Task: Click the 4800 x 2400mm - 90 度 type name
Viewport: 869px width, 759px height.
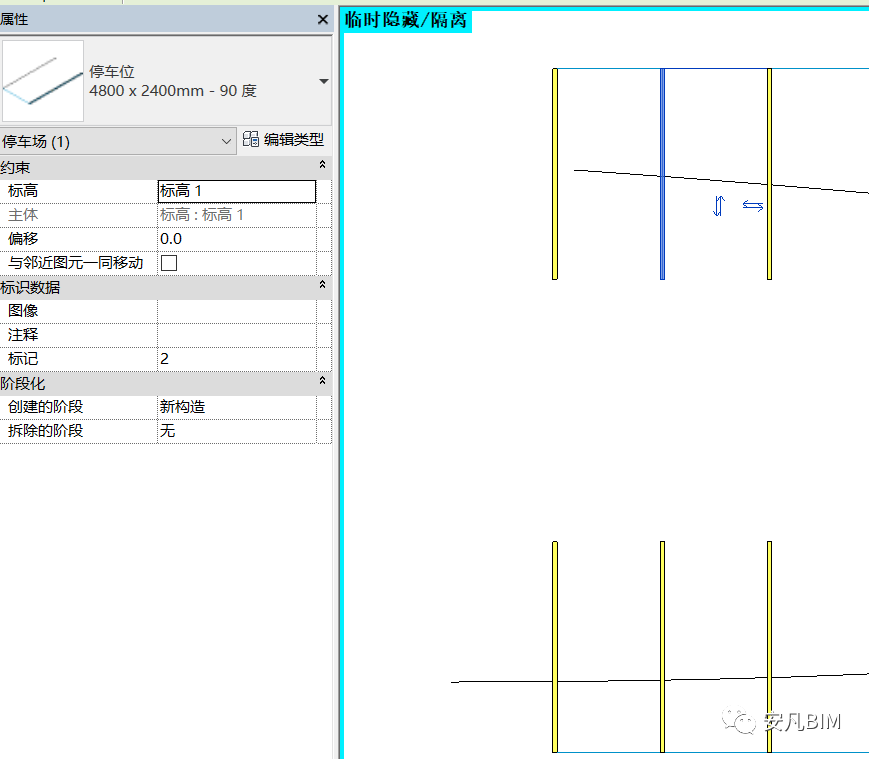Action: (x=173, y=91)
